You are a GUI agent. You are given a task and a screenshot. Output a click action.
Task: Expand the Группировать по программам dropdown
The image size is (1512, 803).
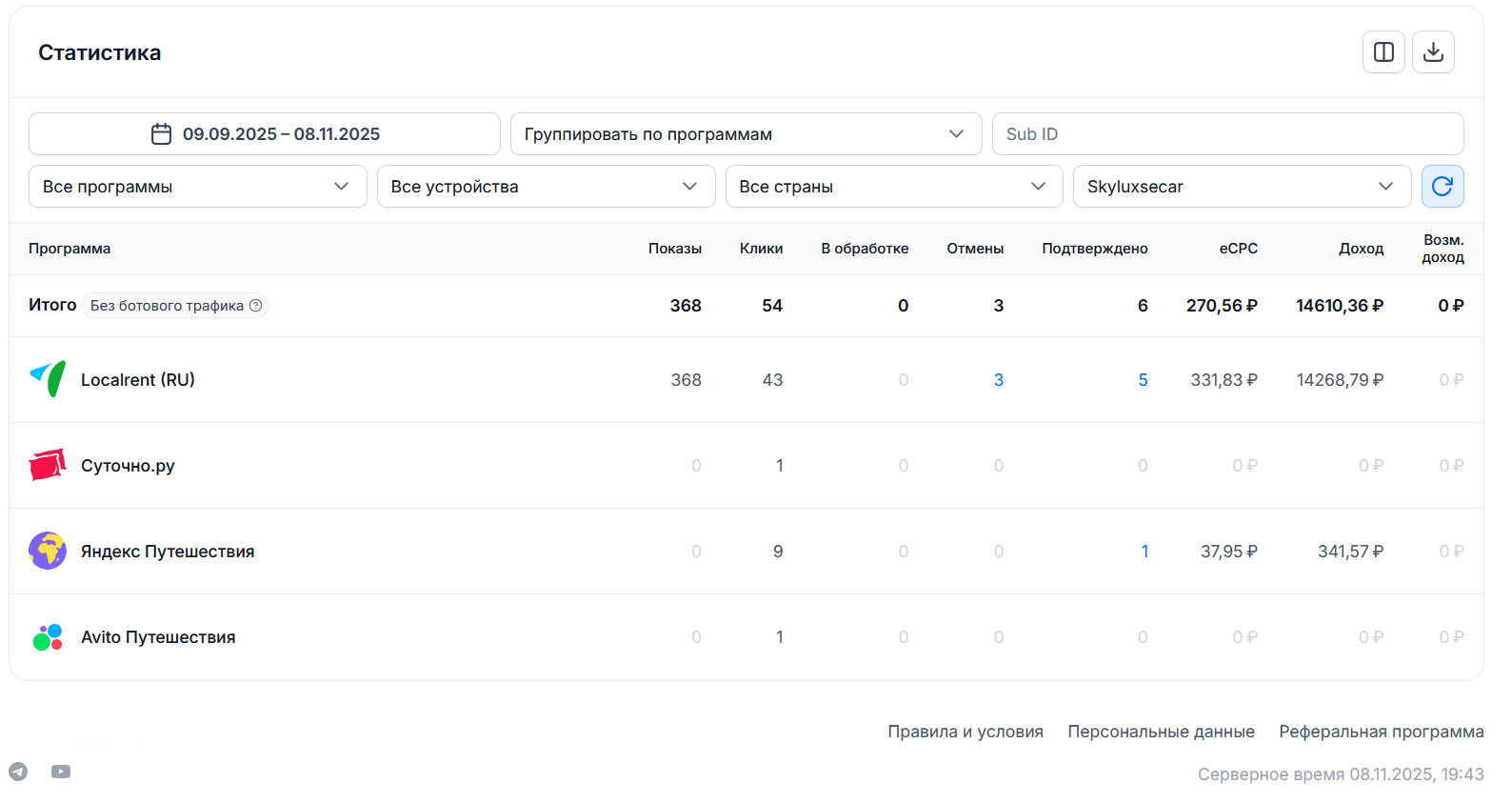point(746,134)
